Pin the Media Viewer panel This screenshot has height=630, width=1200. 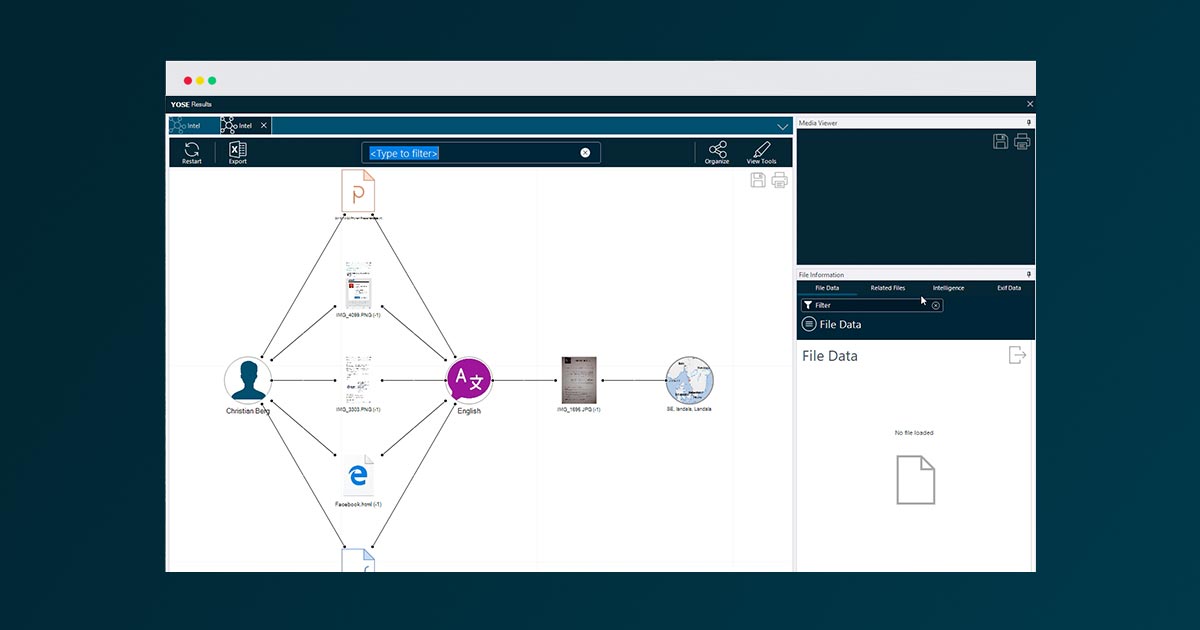(x=1029, y=123)
